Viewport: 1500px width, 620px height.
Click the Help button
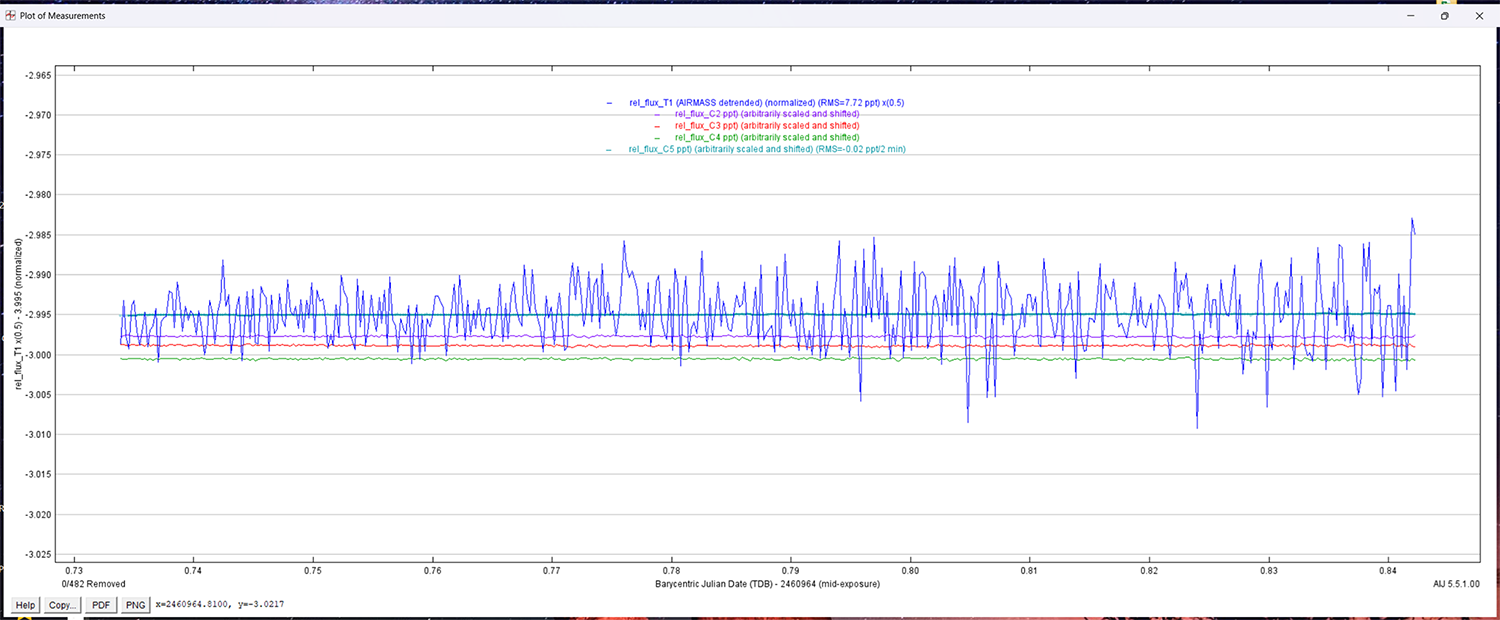[x=25, y=605]
